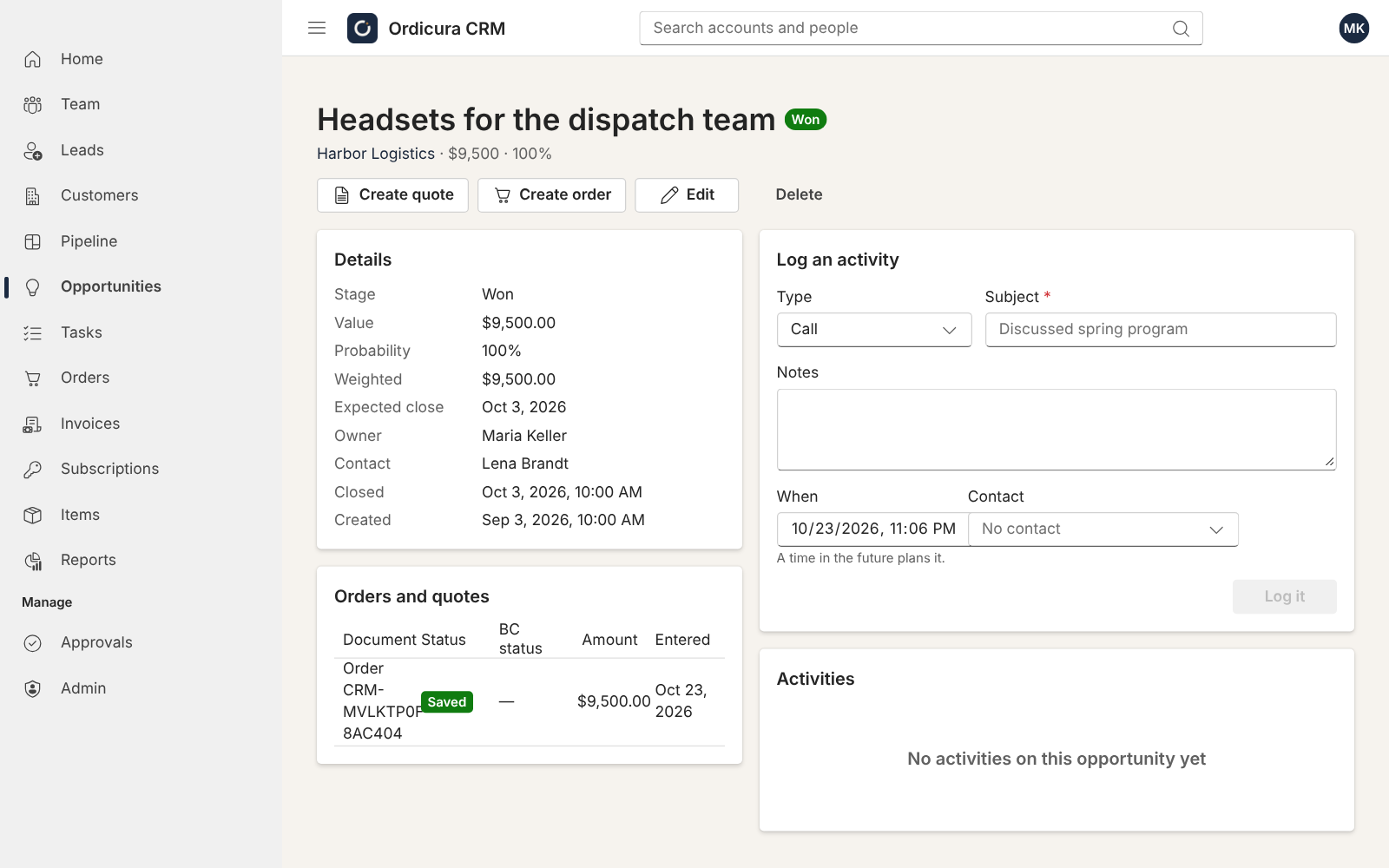Click the Subscriptions key icon
Screen dimensions: 1389x868
(33, 470)
